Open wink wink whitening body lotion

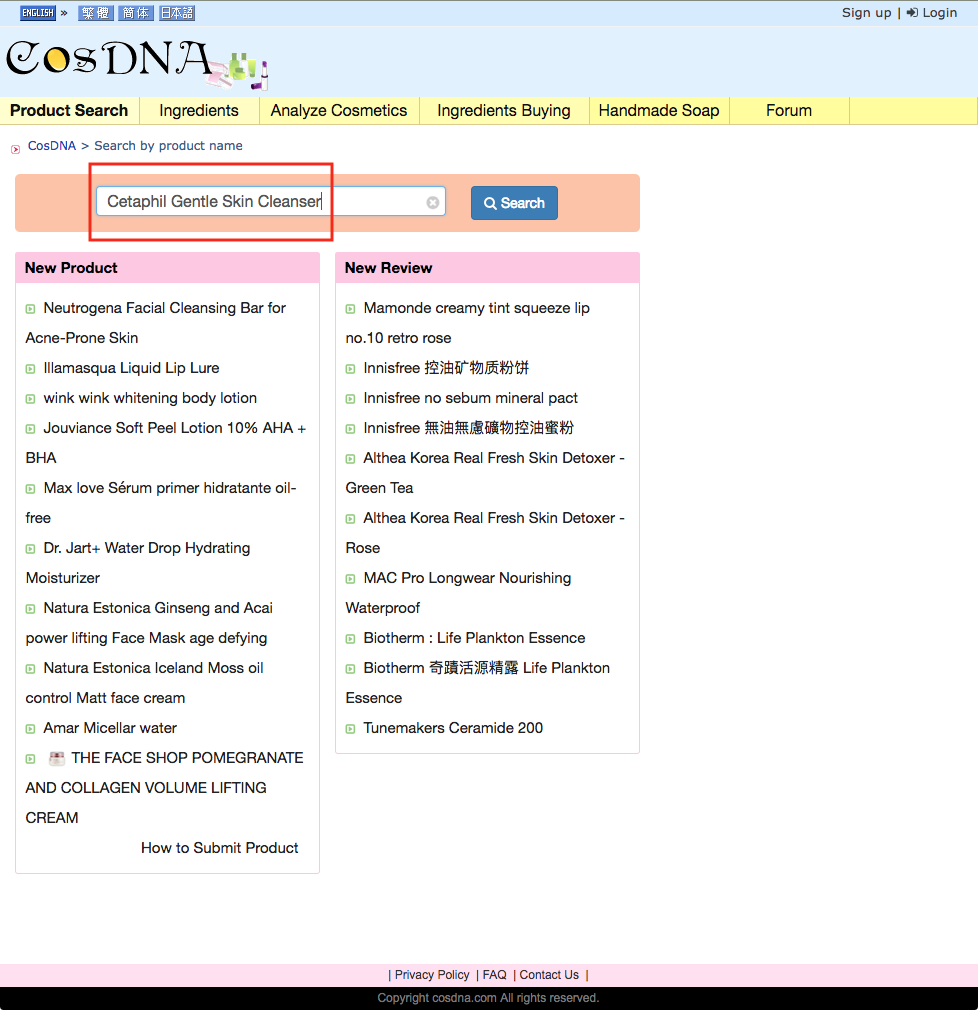click(x=150, y=398)
